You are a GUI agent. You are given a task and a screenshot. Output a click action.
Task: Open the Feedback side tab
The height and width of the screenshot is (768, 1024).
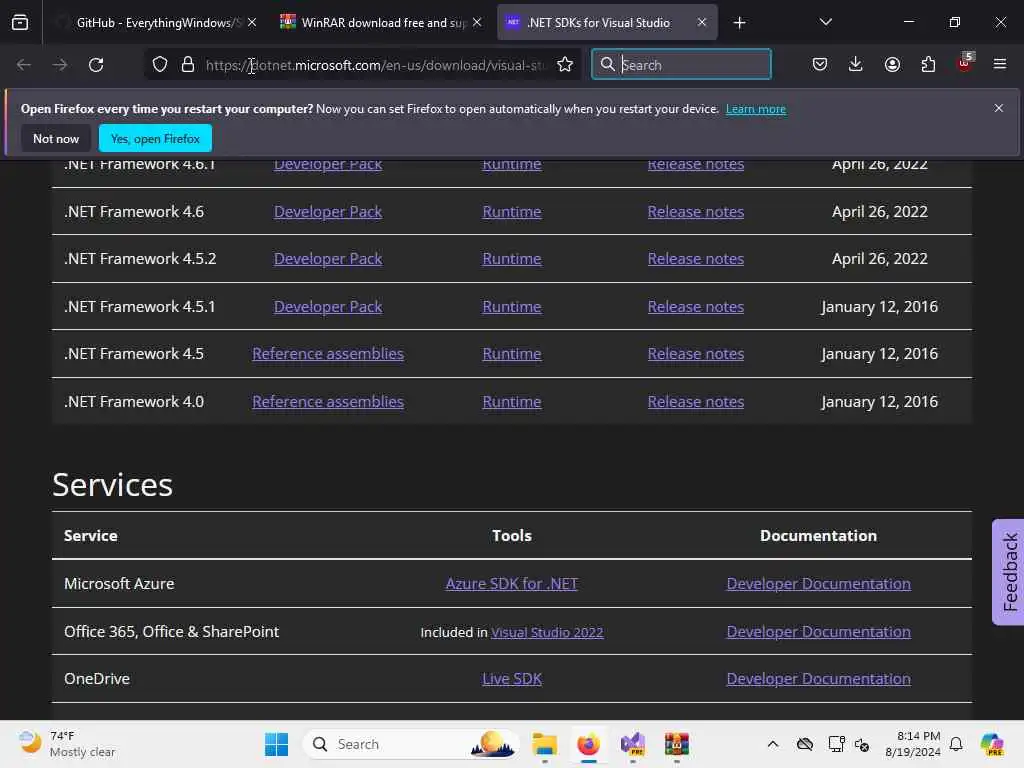coord(1009,572)
